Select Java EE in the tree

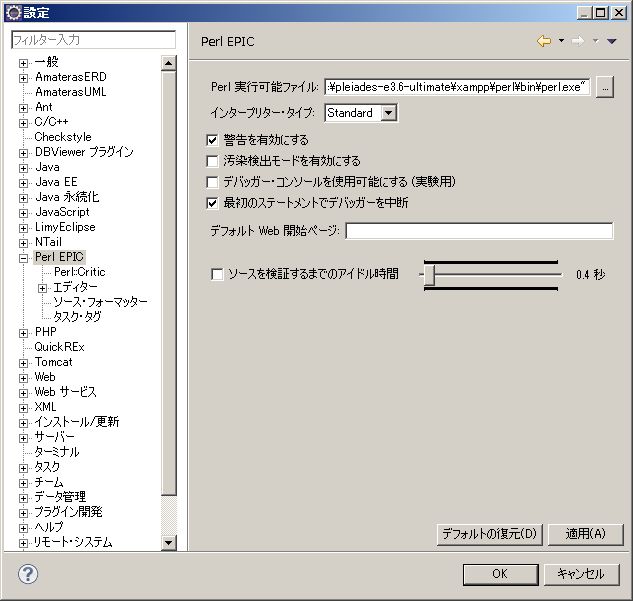click(x=57, y=182)
